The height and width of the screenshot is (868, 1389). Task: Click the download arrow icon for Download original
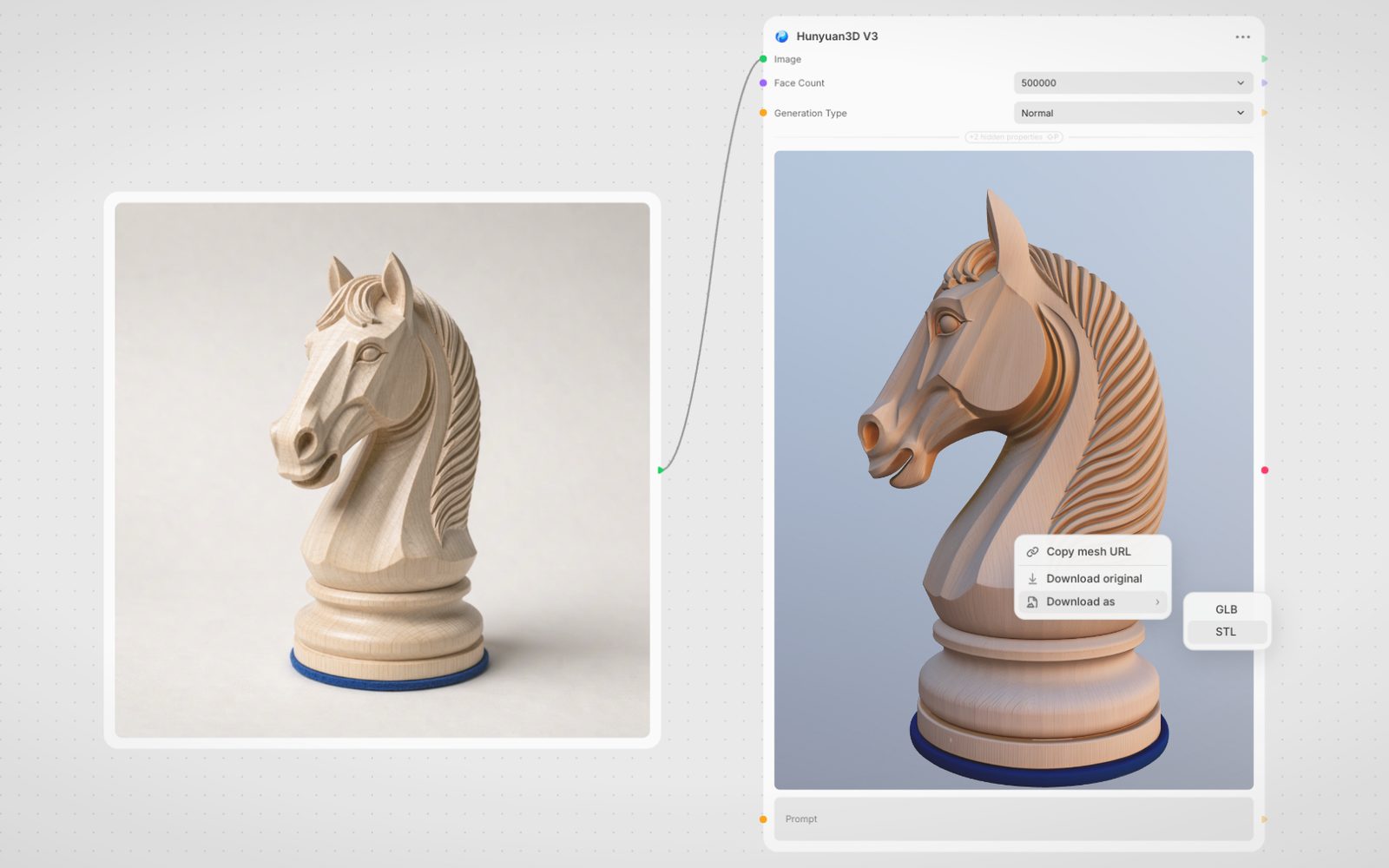[x=1032, y=579]
